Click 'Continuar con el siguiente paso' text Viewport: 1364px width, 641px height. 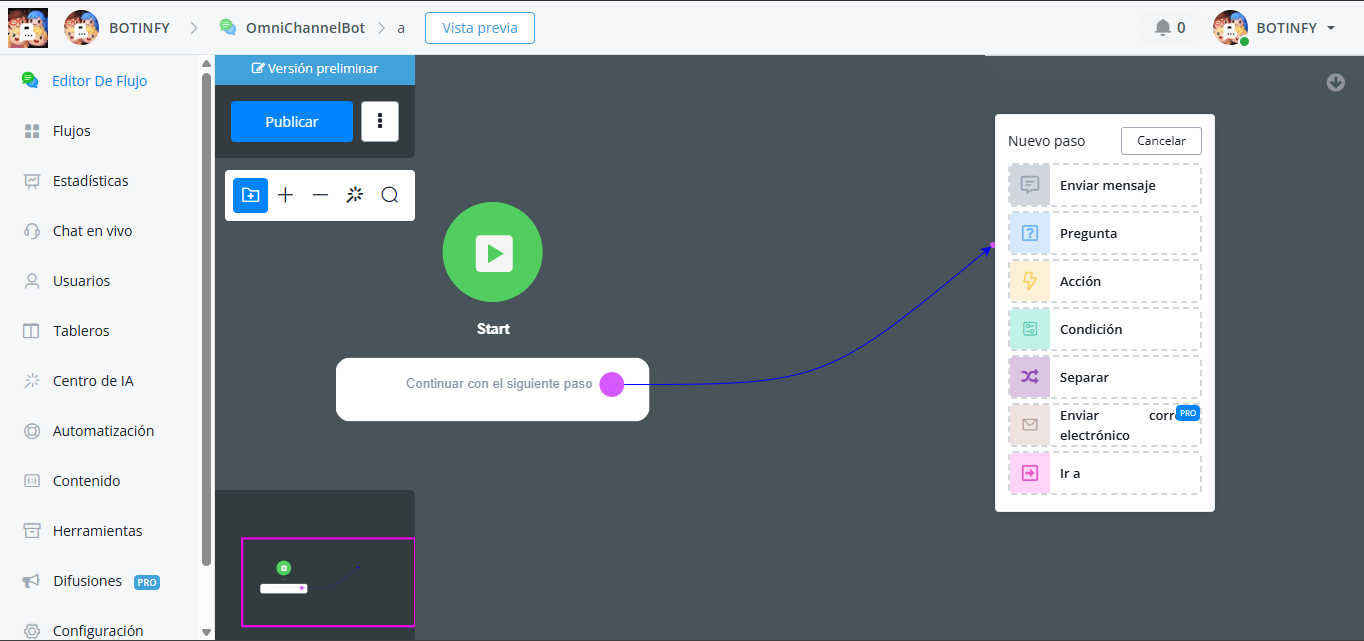click(499, 384)
